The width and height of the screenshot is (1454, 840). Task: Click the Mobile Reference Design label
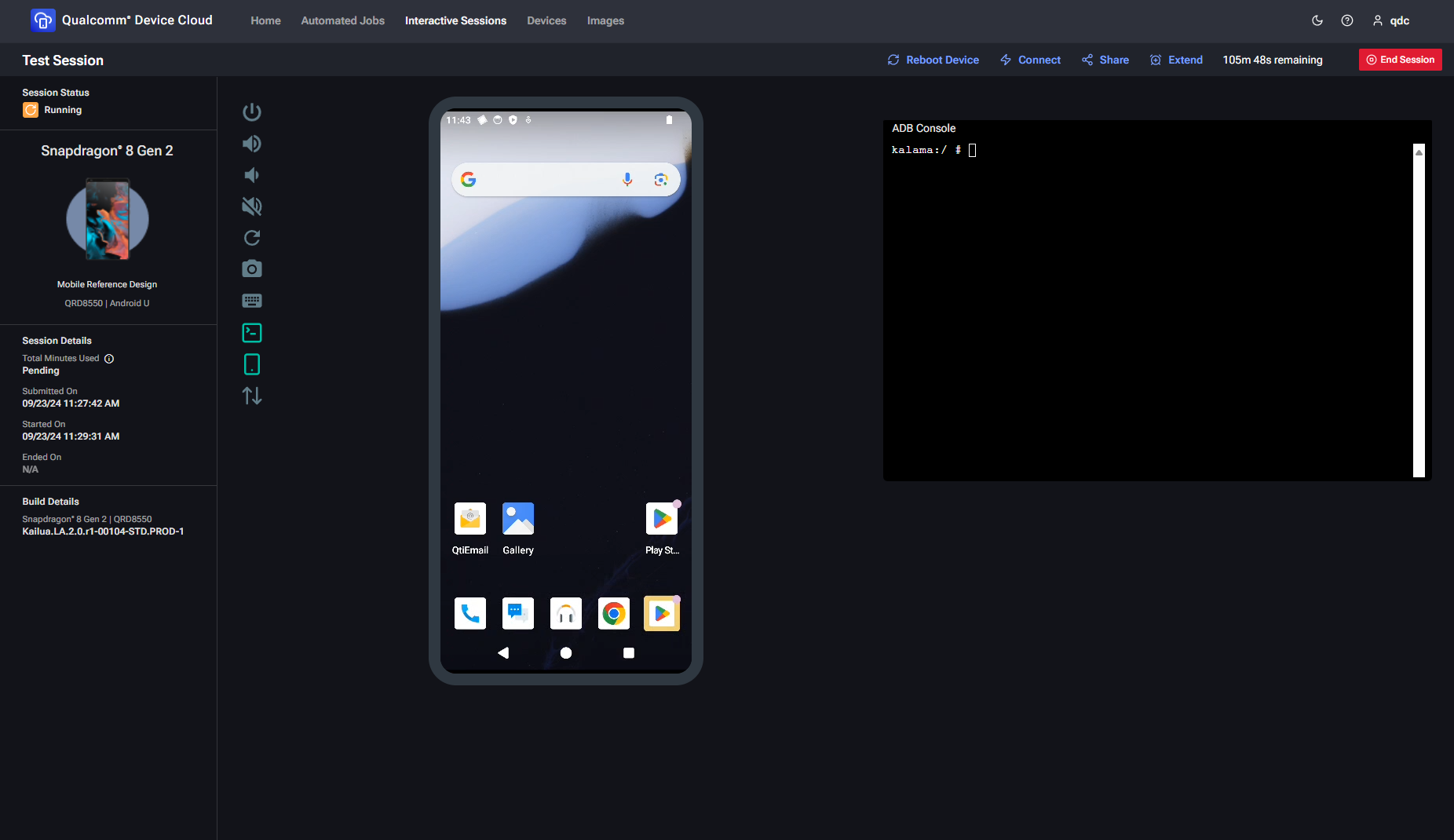108,284
